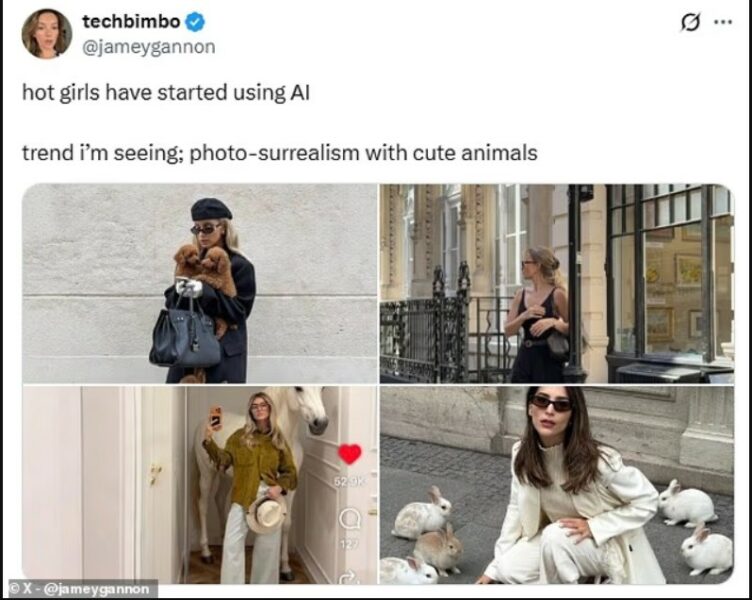Open the three-dot more options menu
The image size is (752, 600).
tap(723, 22)
